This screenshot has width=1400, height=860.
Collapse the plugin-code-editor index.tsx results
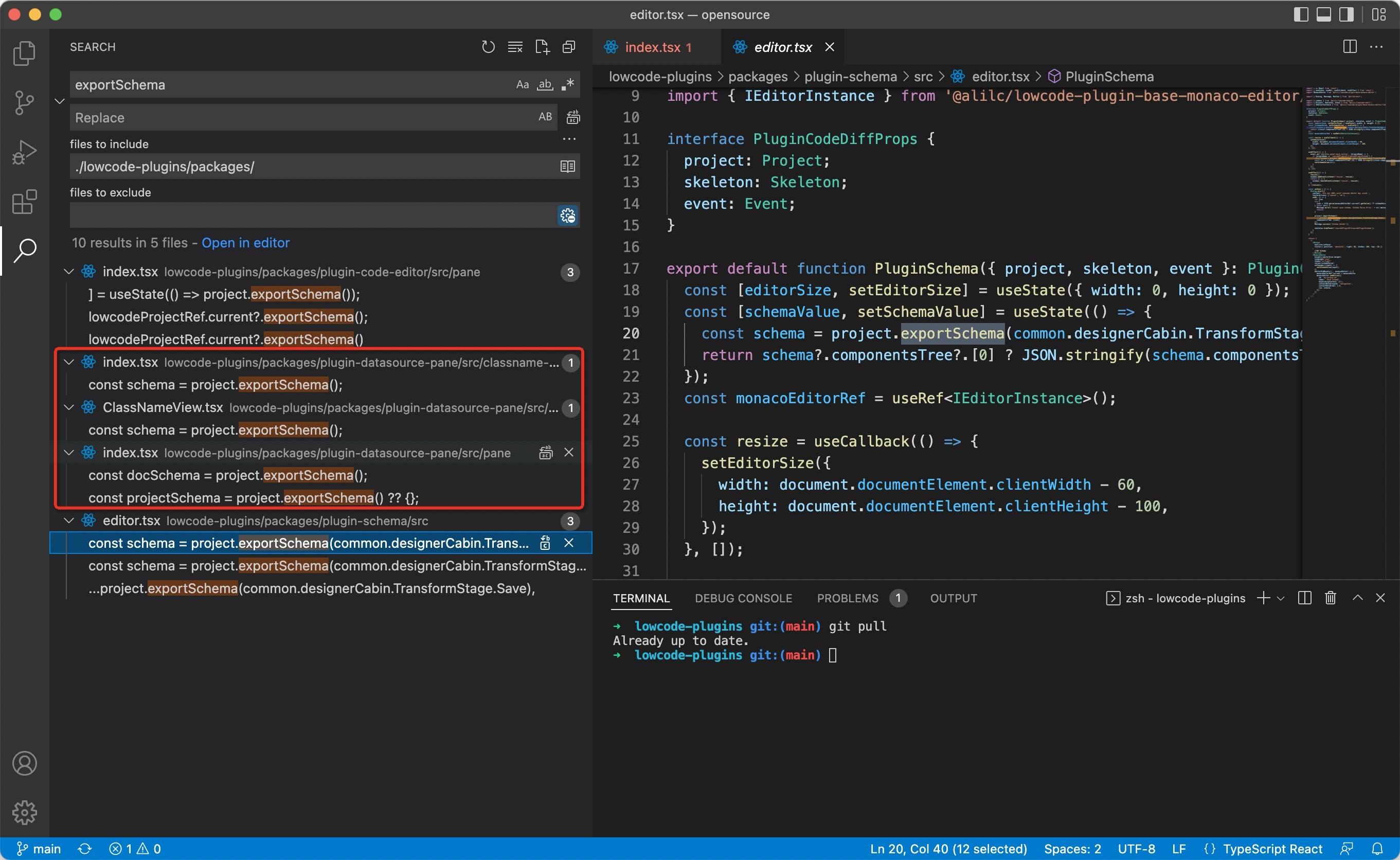point(69,271)
